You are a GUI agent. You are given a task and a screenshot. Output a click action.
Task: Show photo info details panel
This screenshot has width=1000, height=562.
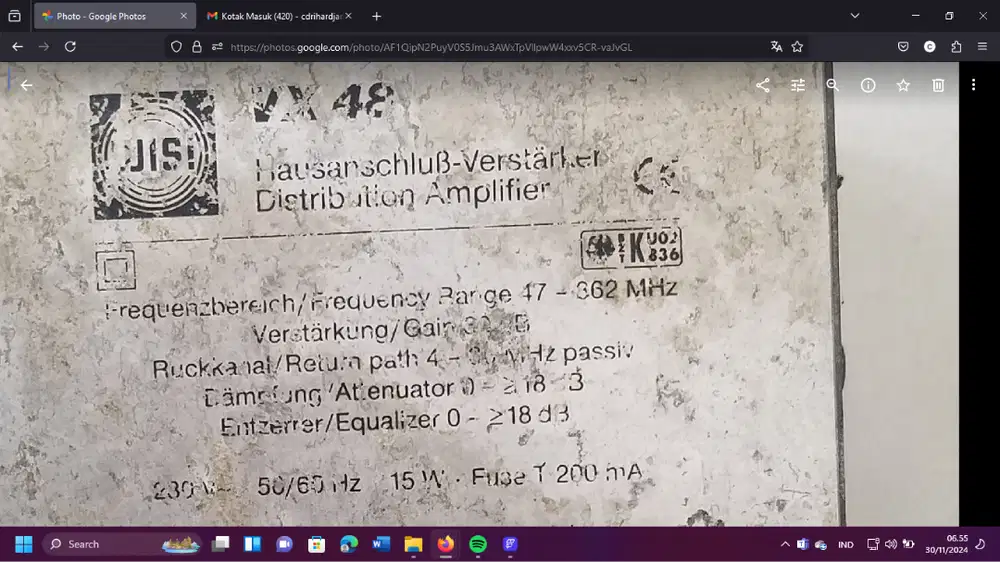coord(868,86)
